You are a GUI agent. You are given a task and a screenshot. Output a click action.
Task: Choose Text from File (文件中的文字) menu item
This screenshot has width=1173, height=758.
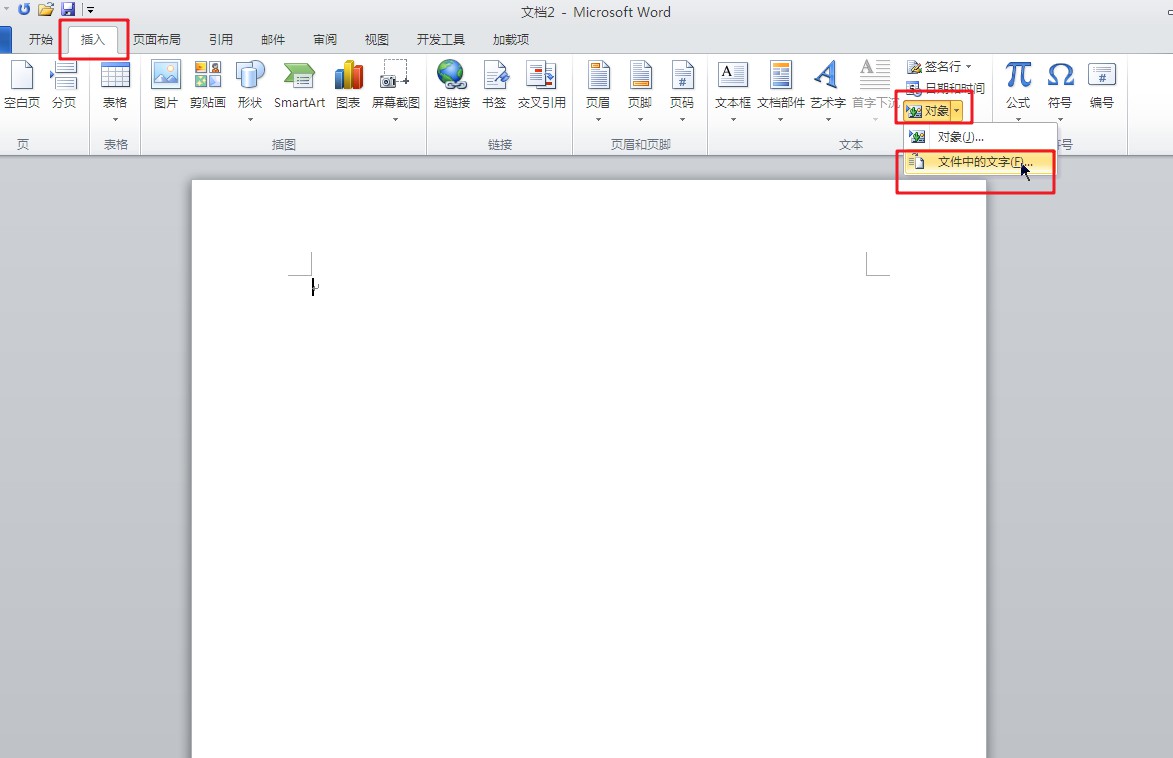coord(979,162)
